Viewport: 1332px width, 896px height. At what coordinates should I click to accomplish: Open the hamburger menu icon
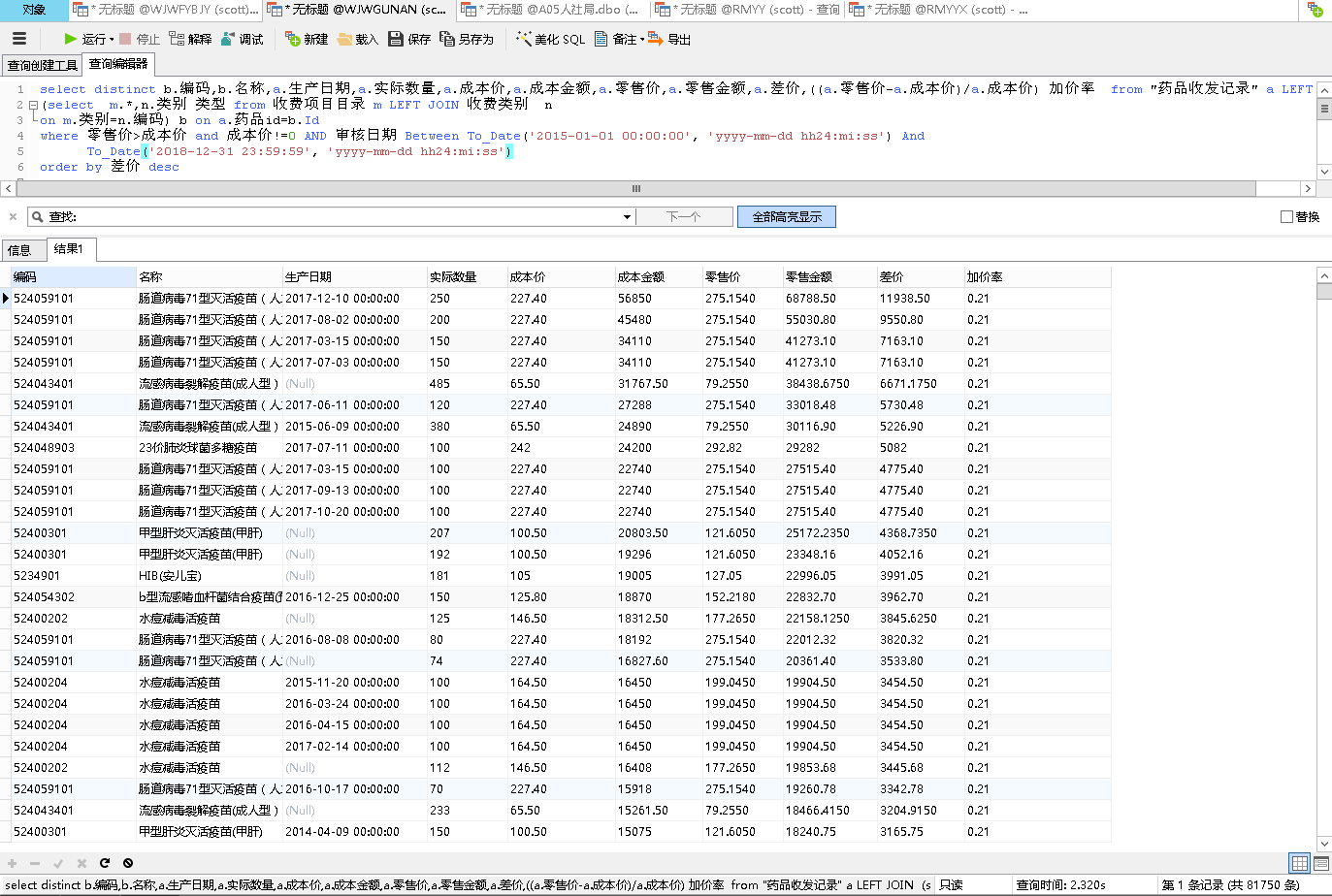tap(19, 39)
